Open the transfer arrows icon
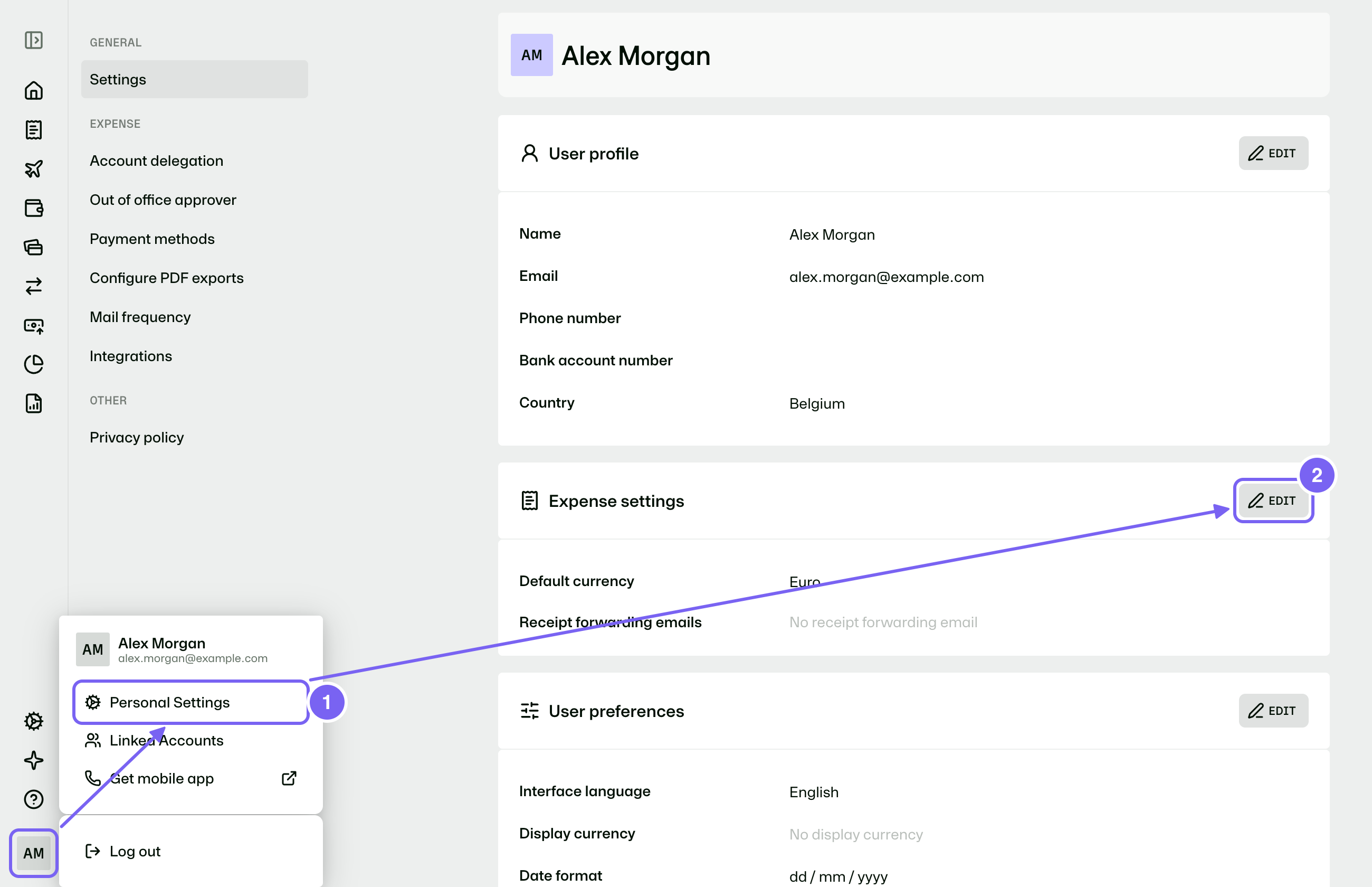 33,286
